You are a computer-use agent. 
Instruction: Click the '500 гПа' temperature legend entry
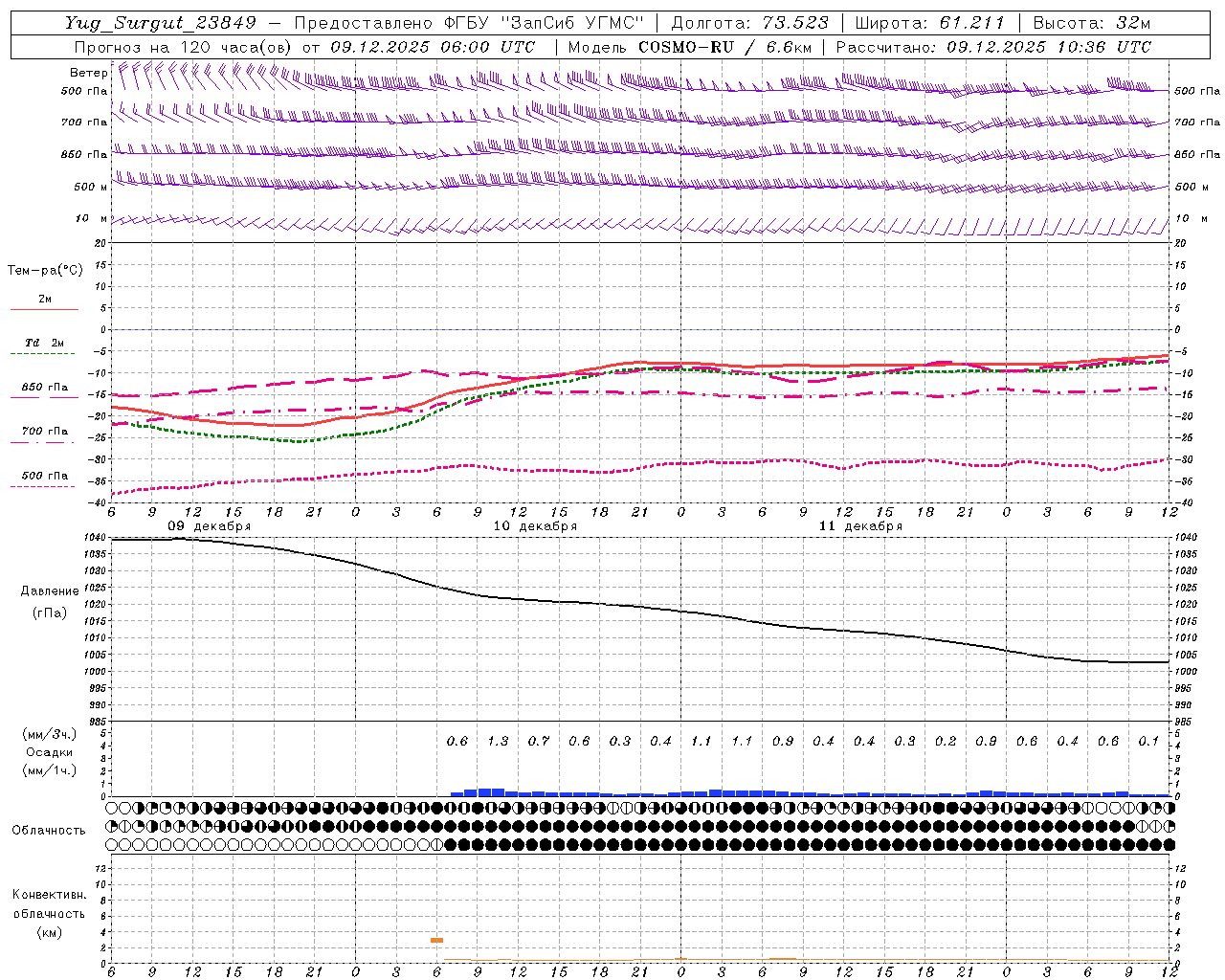click(45, 476)
